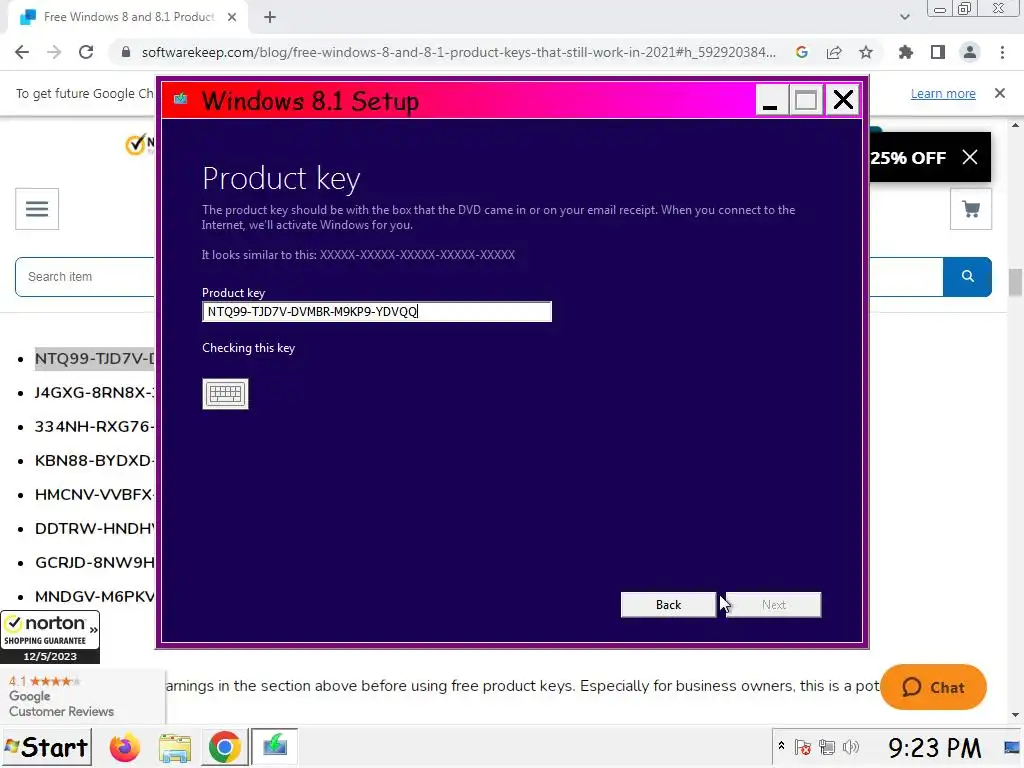This screenshot has height=768, width=1024.
Task: Open the orange Chat button
Action: click(933, 687)
